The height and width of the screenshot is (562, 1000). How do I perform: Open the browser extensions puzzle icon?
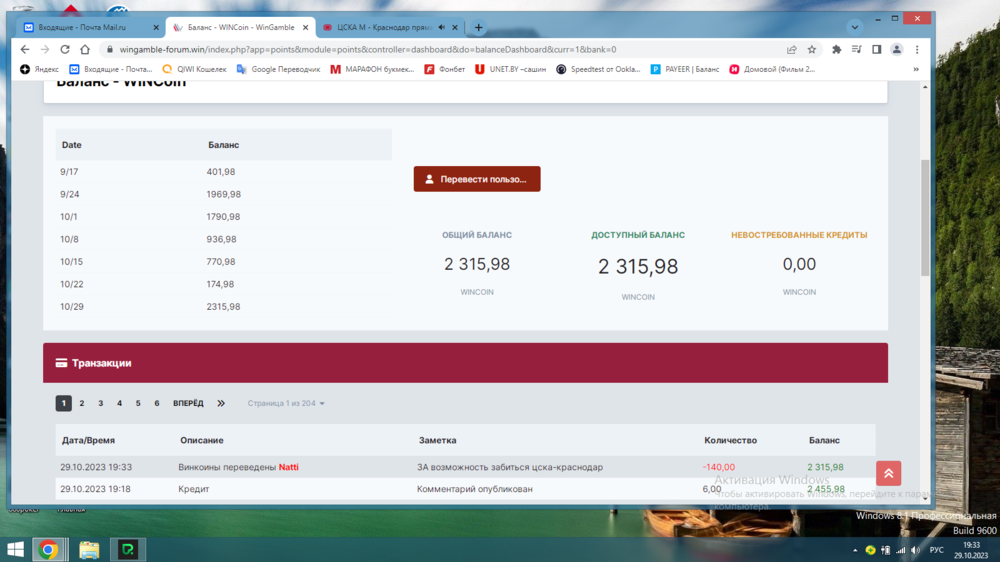837,49
